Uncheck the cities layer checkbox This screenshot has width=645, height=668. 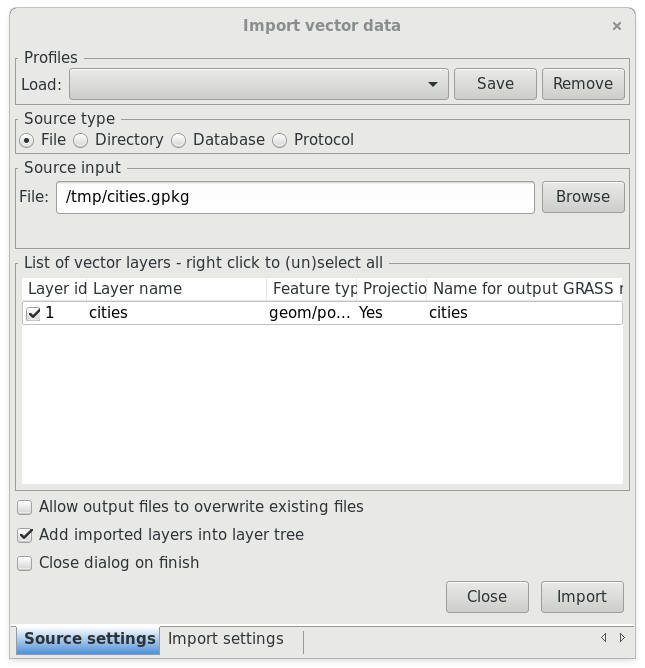pos(33,314)
